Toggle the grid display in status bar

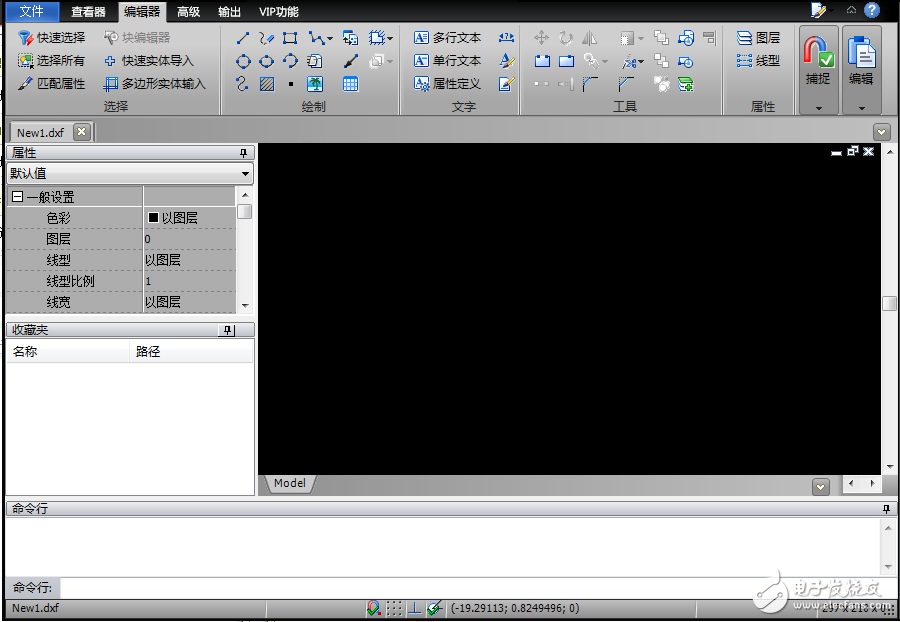(394, 608)
